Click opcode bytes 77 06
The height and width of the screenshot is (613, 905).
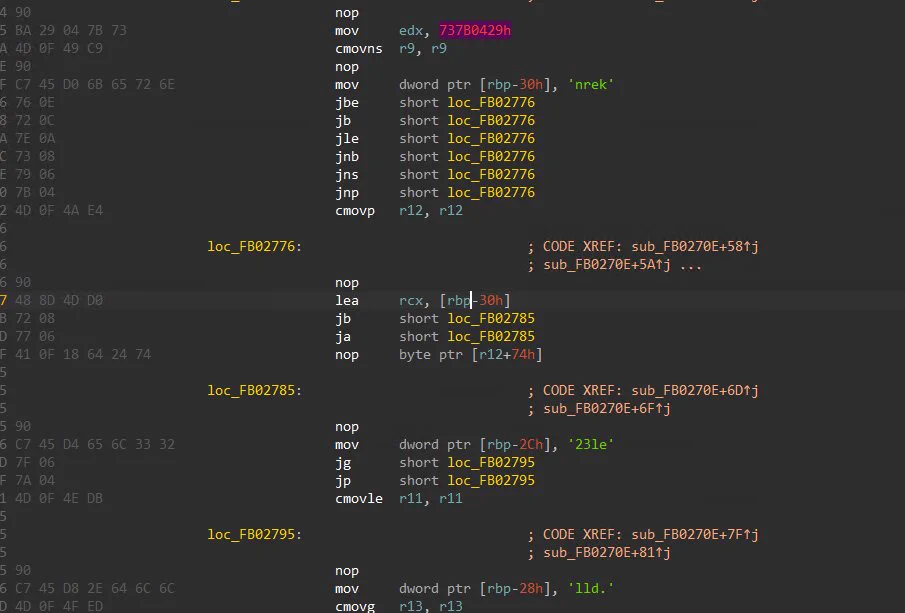(35, 337)
